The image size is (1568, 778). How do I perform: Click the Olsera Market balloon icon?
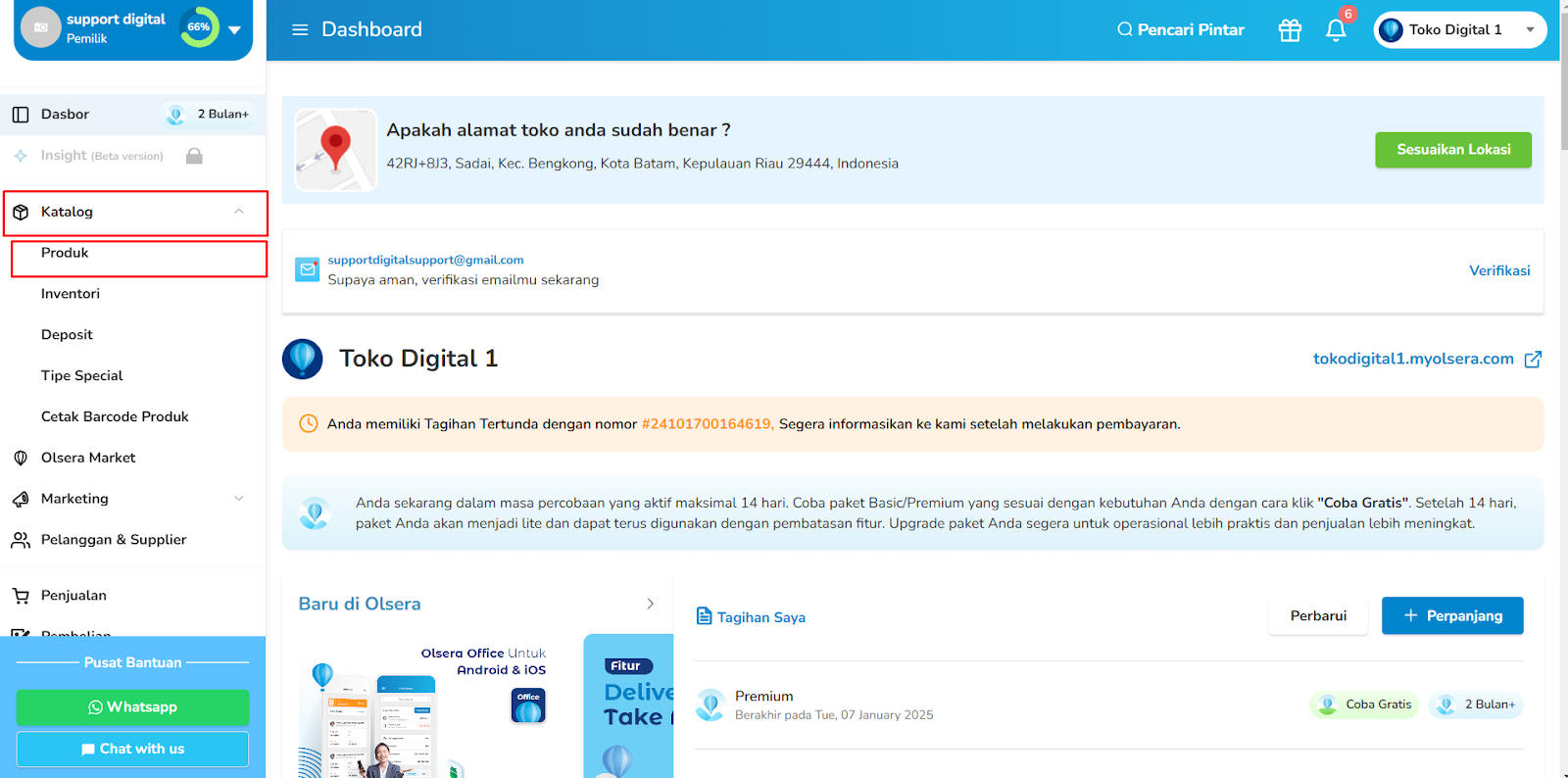pyautogui.click(x=21, y=458)
